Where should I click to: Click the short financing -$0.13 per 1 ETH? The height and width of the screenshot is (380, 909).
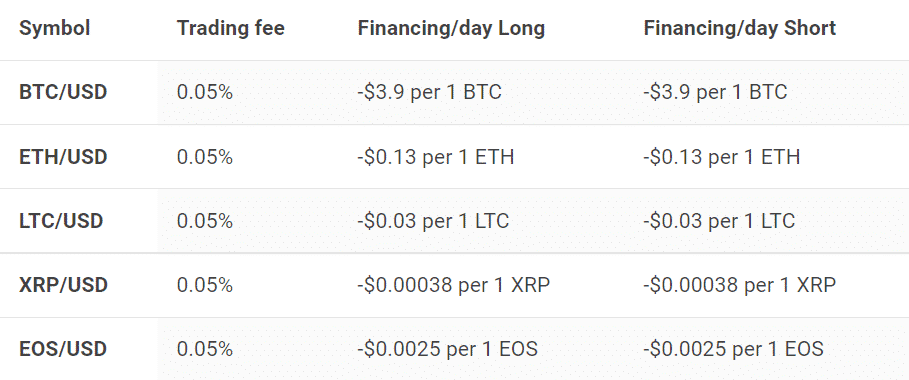click(722, 157)
